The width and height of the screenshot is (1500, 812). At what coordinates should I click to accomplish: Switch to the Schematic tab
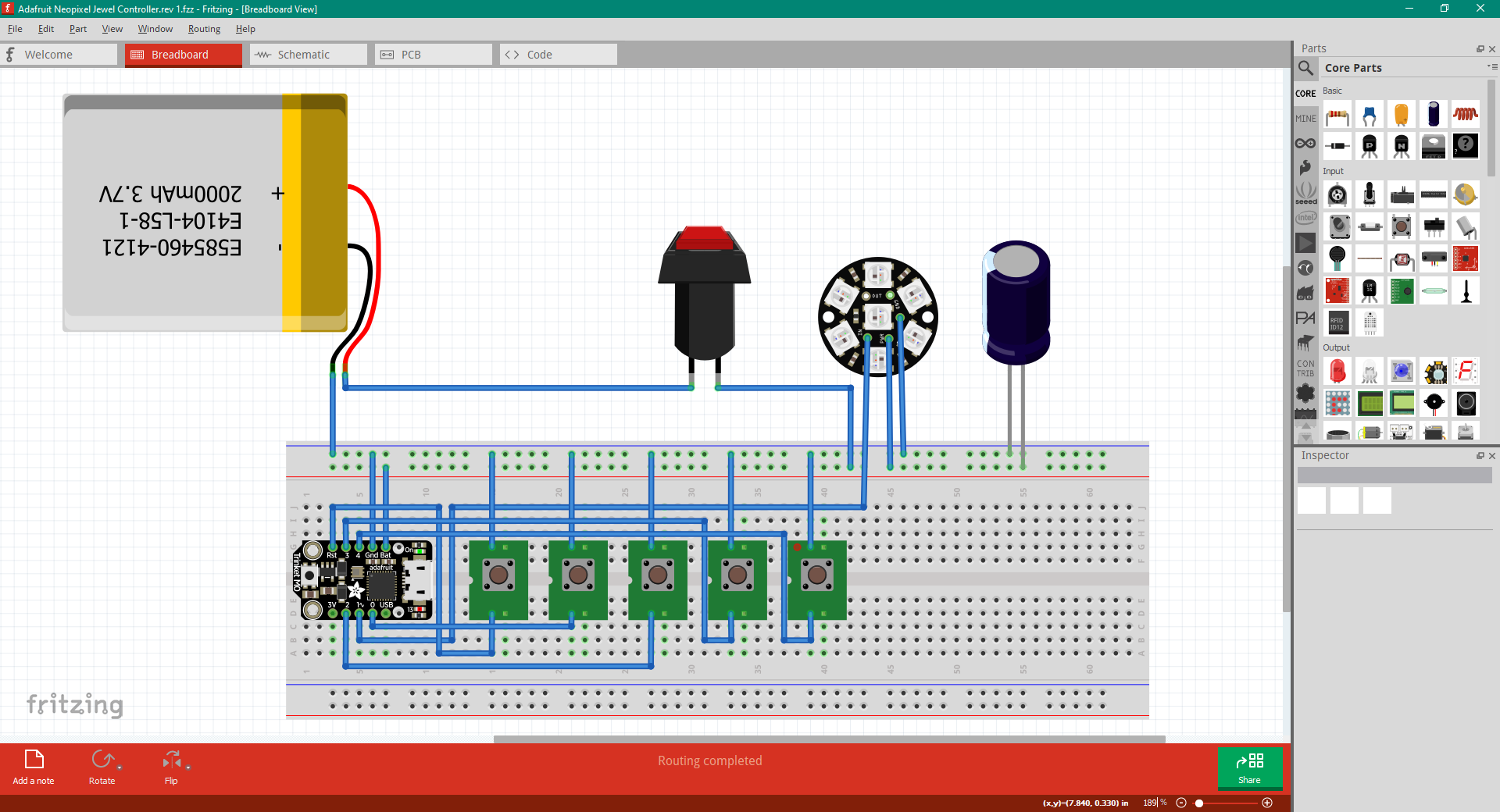click(309, 55)
